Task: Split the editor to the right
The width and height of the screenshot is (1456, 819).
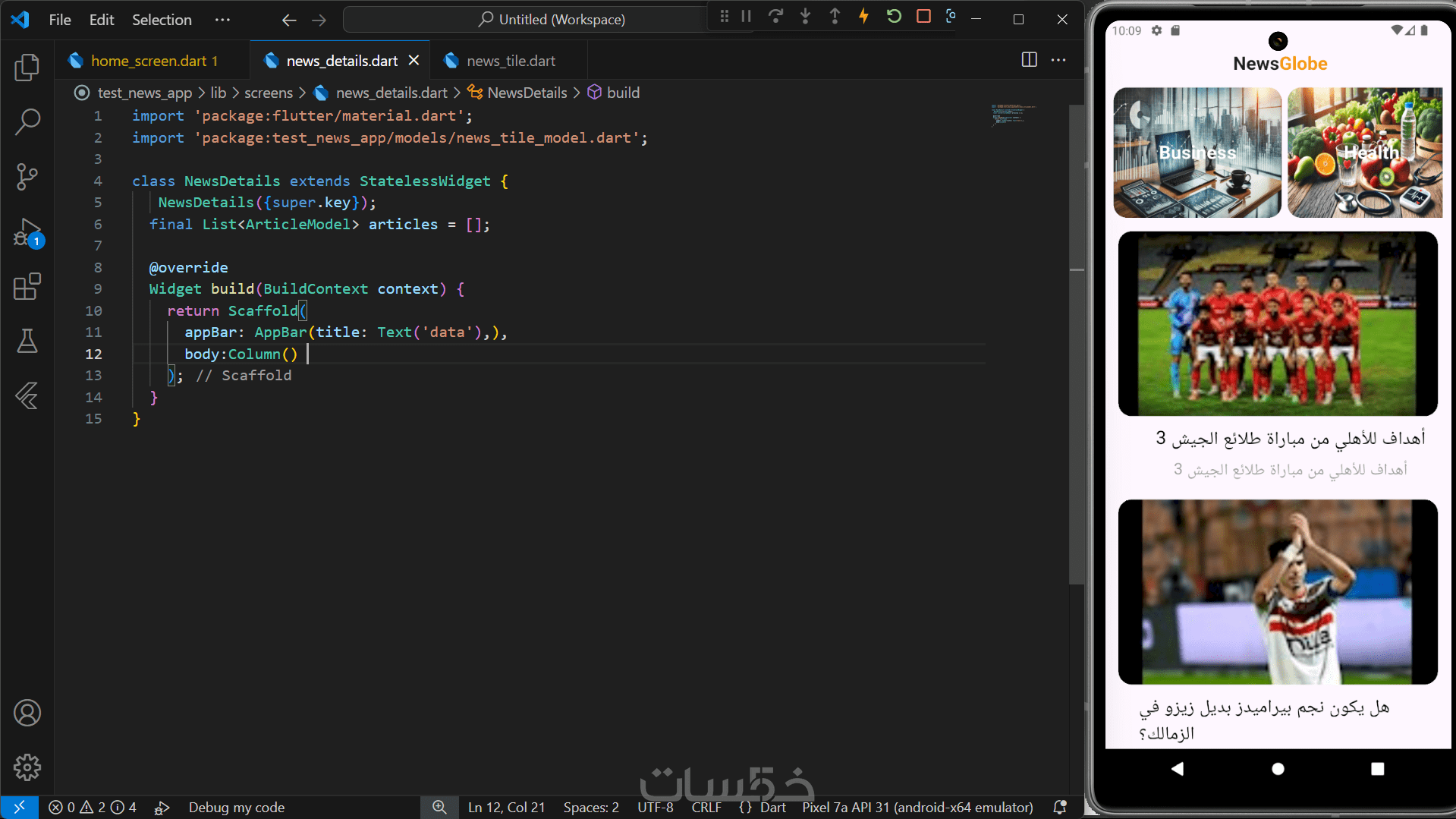Action: click(x=1029, y=60)
